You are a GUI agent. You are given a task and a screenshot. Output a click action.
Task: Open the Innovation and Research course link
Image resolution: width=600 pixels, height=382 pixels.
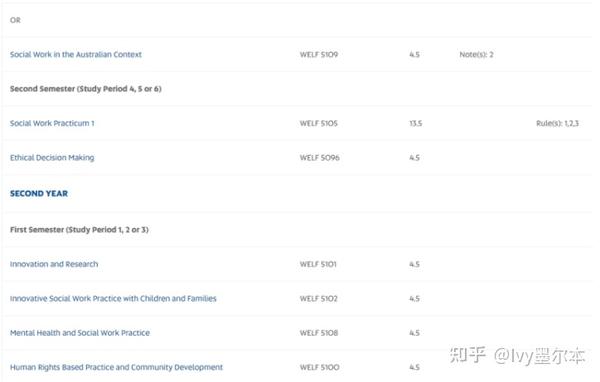(x=54, y=264)
